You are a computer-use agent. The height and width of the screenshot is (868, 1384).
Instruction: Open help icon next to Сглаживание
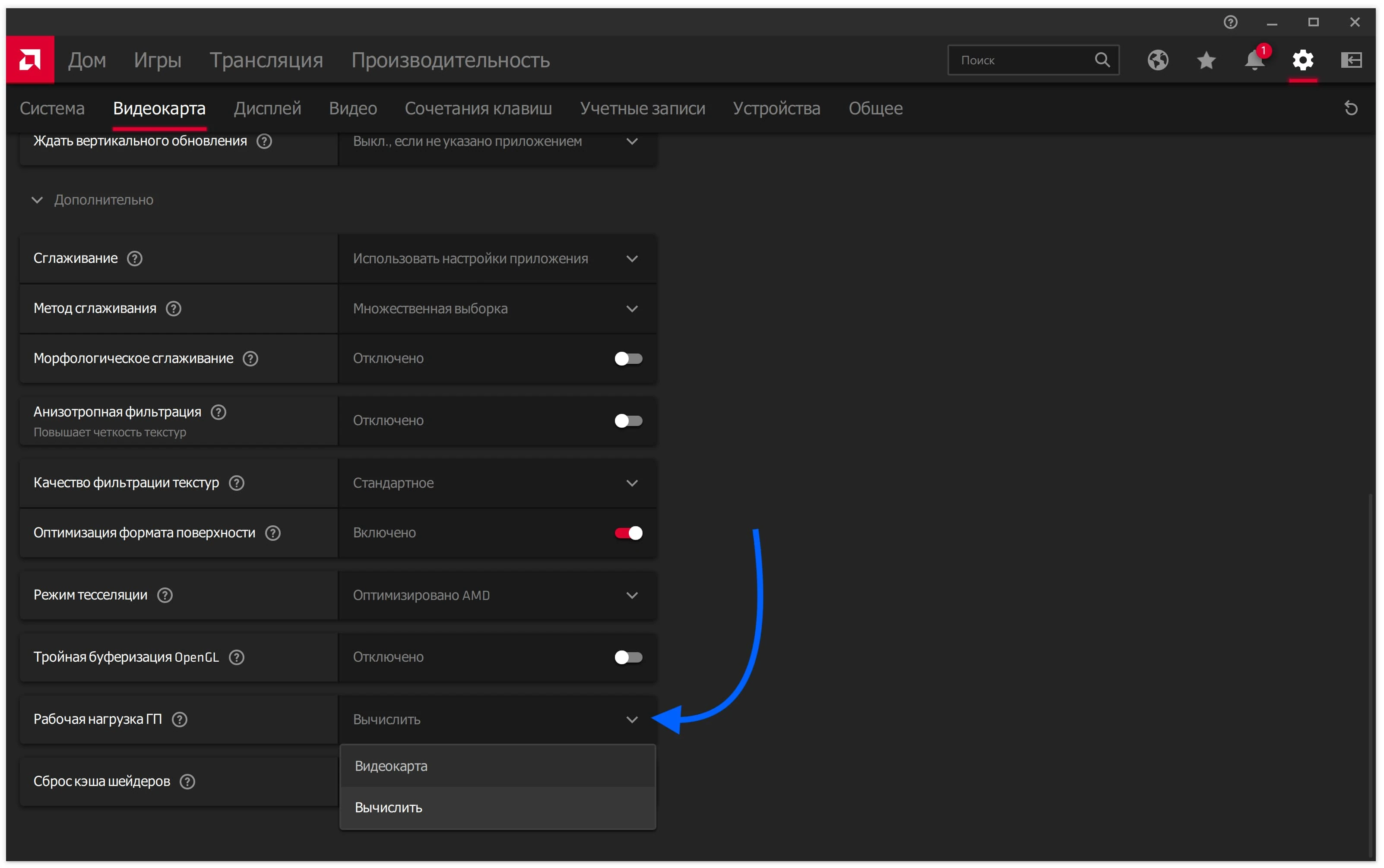[134, 259]
